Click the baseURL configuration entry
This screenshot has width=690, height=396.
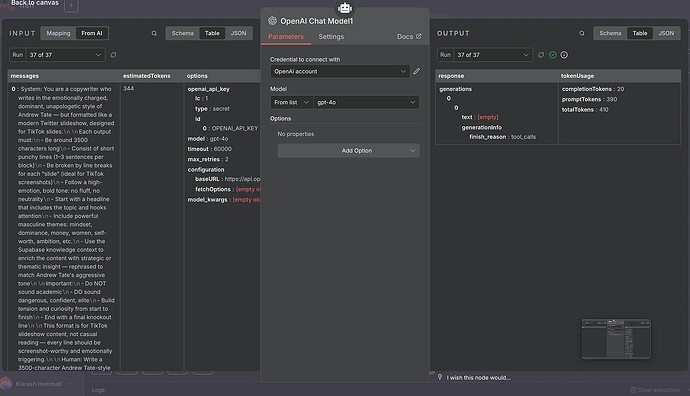pos(228,179)
